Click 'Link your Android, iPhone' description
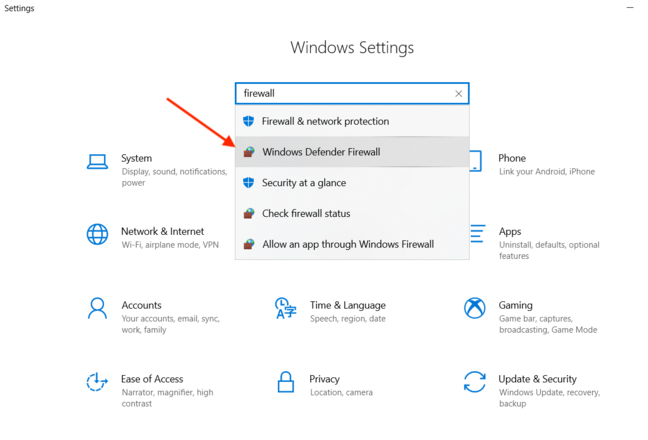This screenshot has height=440, width=648. pyautogui.click(x=547, y=171)
